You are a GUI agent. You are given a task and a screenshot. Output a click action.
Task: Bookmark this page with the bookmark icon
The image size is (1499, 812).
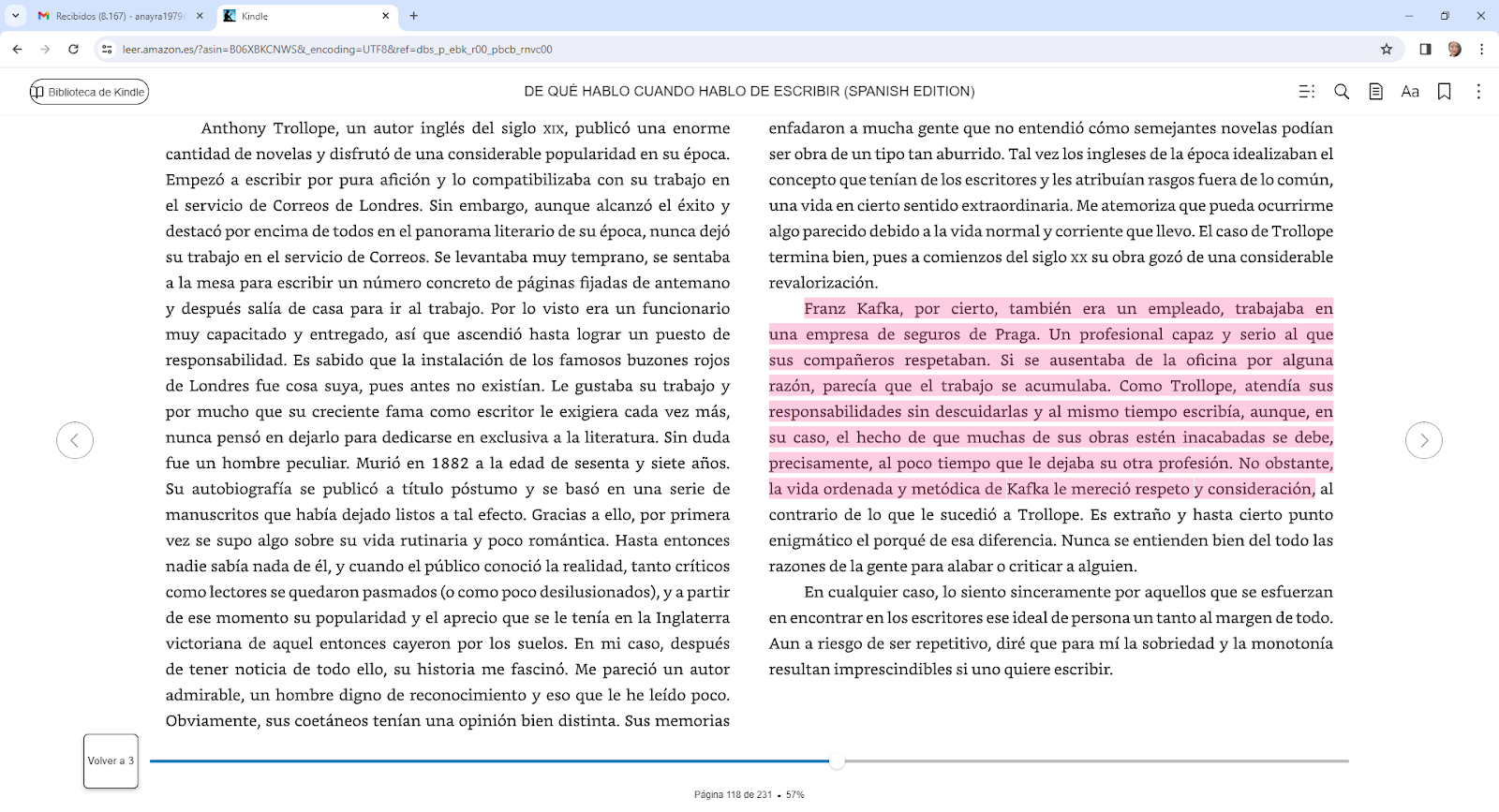click(x=1445, y=91)
